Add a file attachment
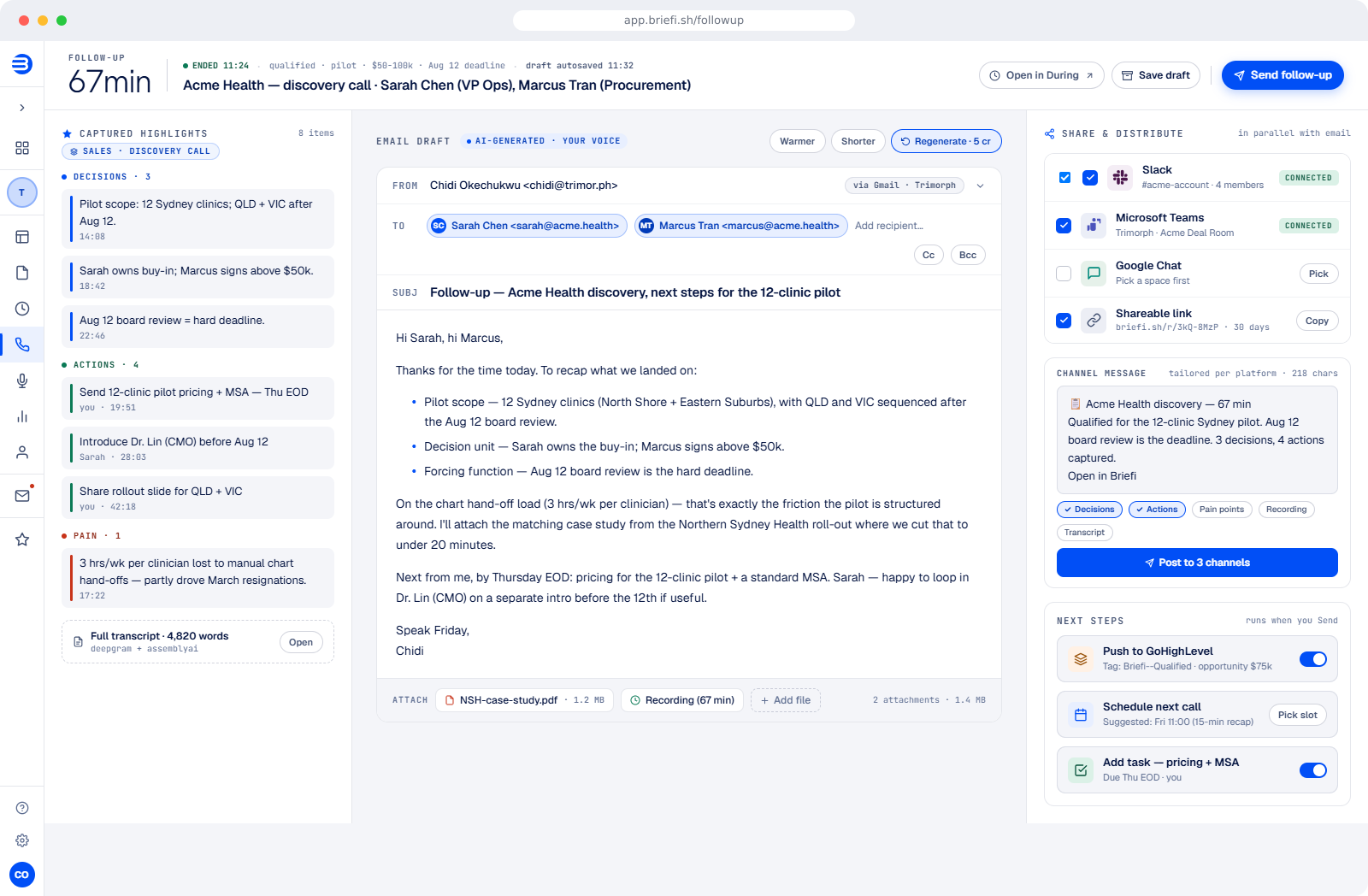 (786, 700)
